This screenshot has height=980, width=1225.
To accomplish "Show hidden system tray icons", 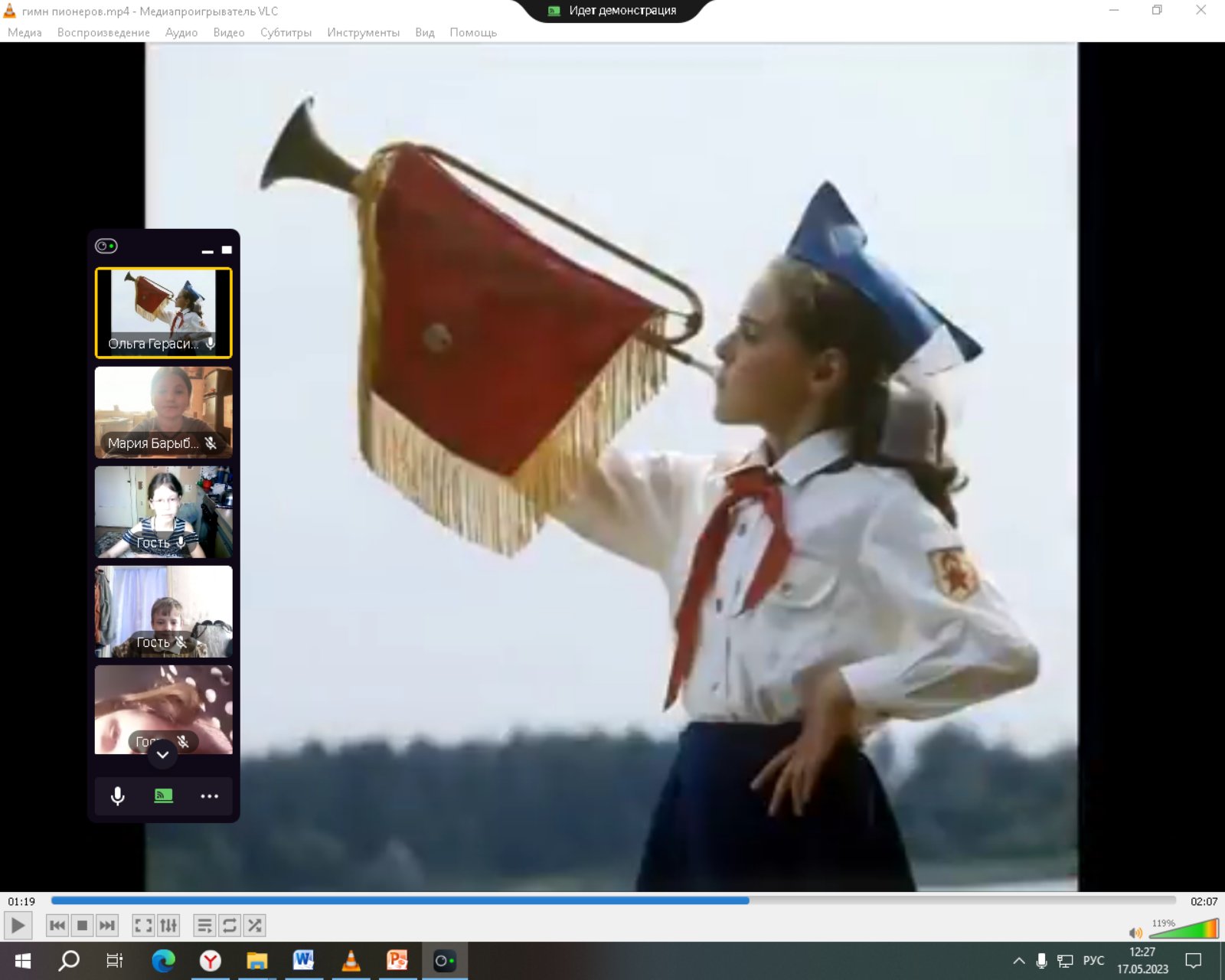I will point(1019,961).
